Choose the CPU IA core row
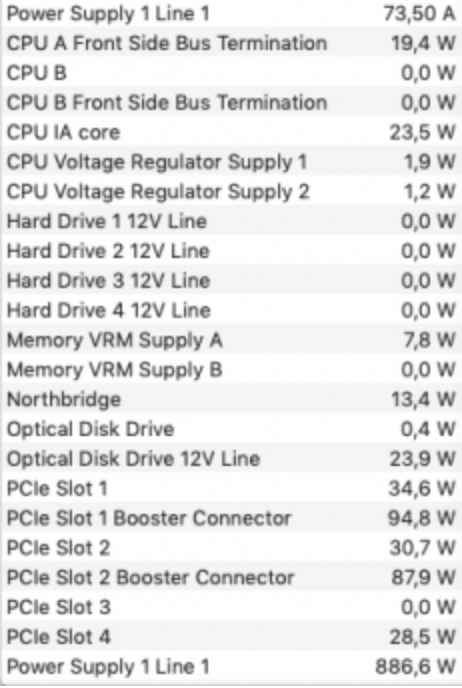The height and width of the screenshot is (688, 462). tap(231, 132)
